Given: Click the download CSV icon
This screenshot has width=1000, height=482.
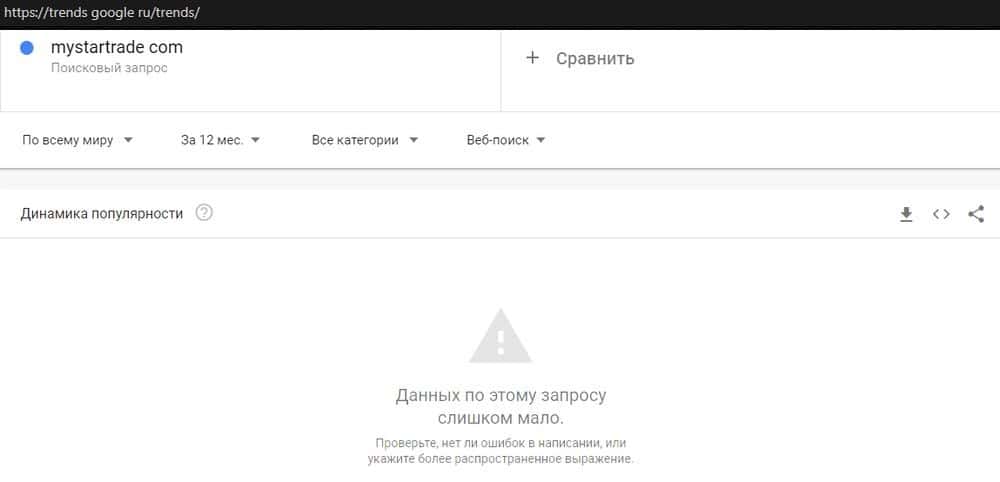Looking at the screenshot, I should [906, 214].
